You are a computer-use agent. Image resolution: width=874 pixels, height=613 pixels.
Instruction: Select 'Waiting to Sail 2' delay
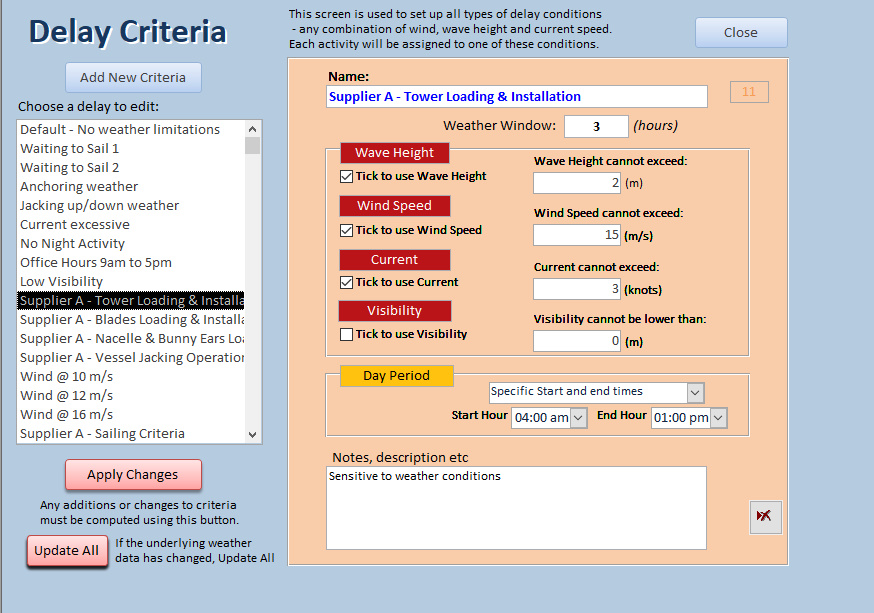click(131, 167)
